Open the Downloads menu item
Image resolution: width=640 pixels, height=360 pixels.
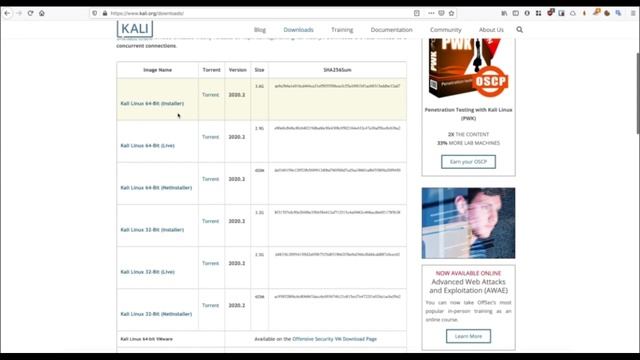click(x=298, y=30)
